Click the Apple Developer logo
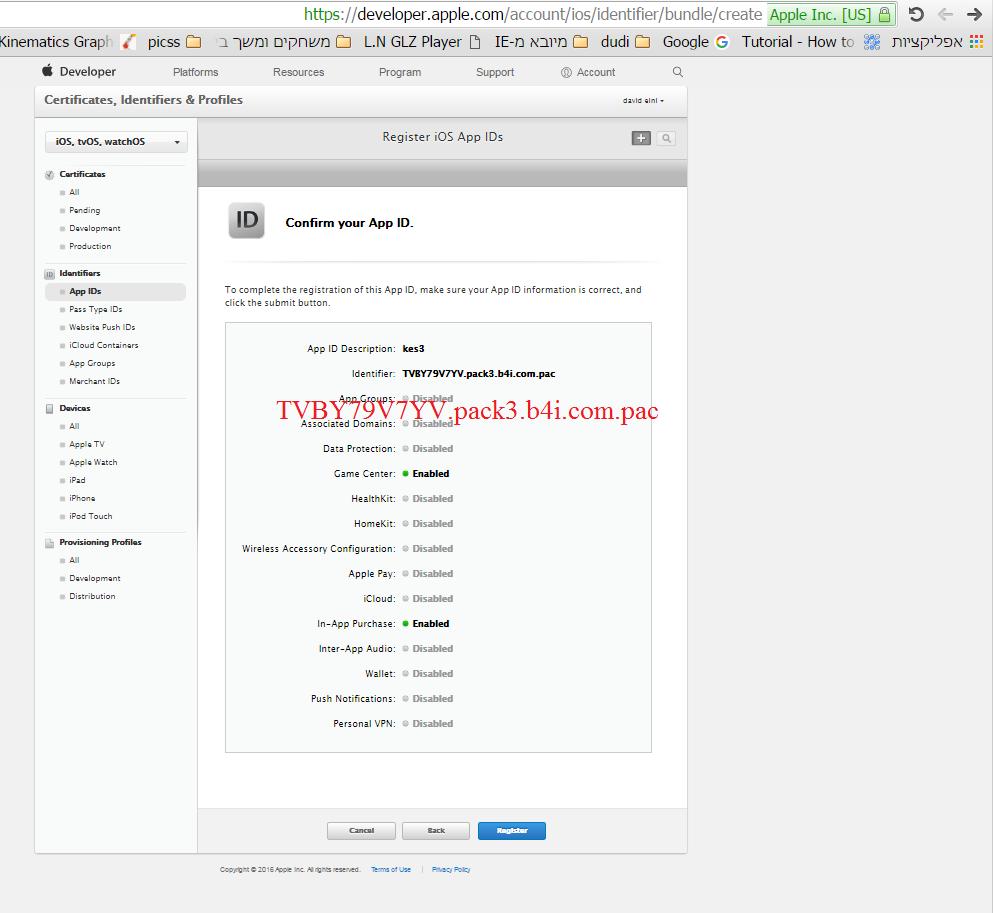Image resolution: width=993 pixels, height=913 pixels. click(79, 72)
